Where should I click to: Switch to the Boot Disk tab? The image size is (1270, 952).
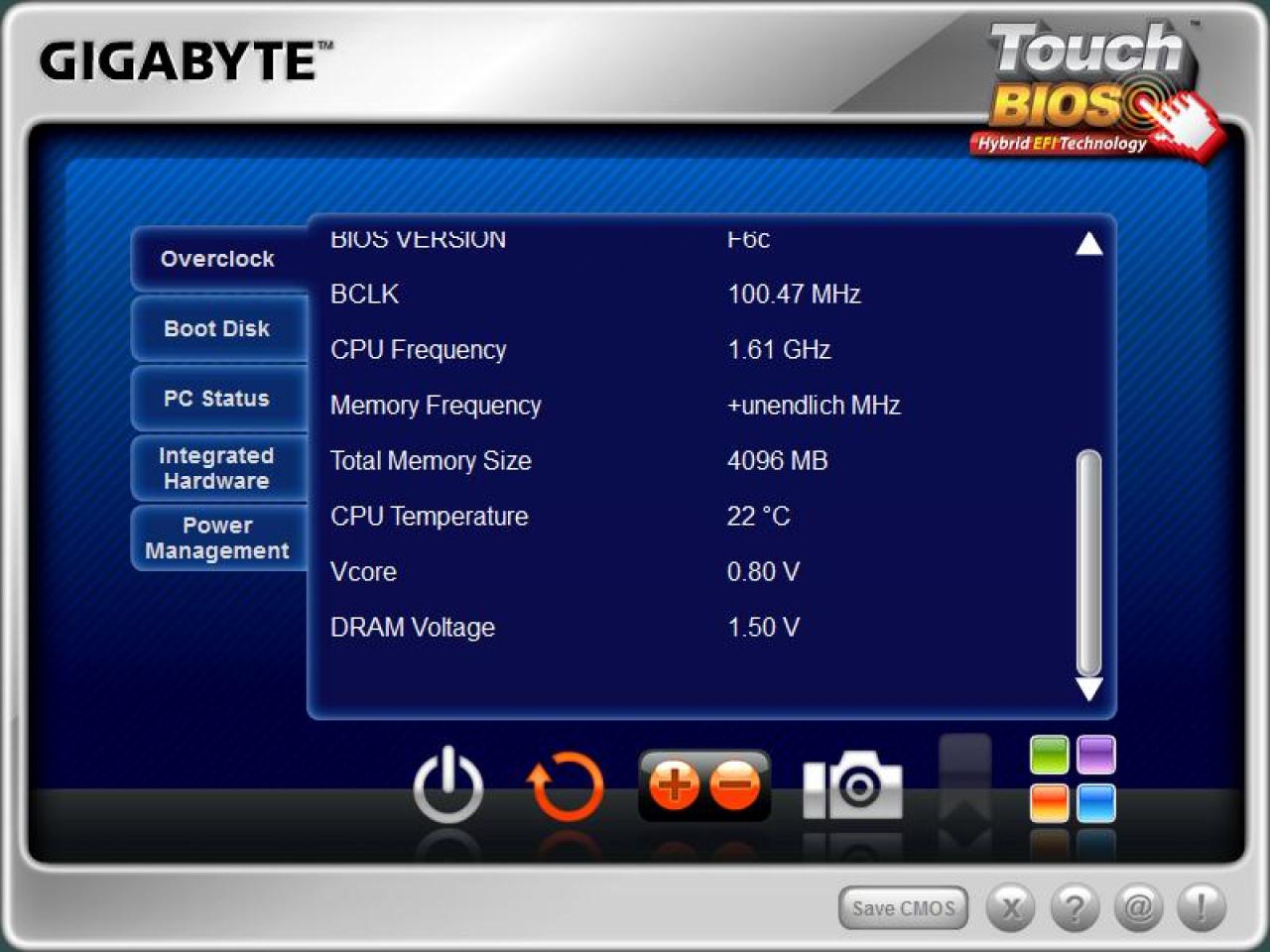[x=218, y=328]
